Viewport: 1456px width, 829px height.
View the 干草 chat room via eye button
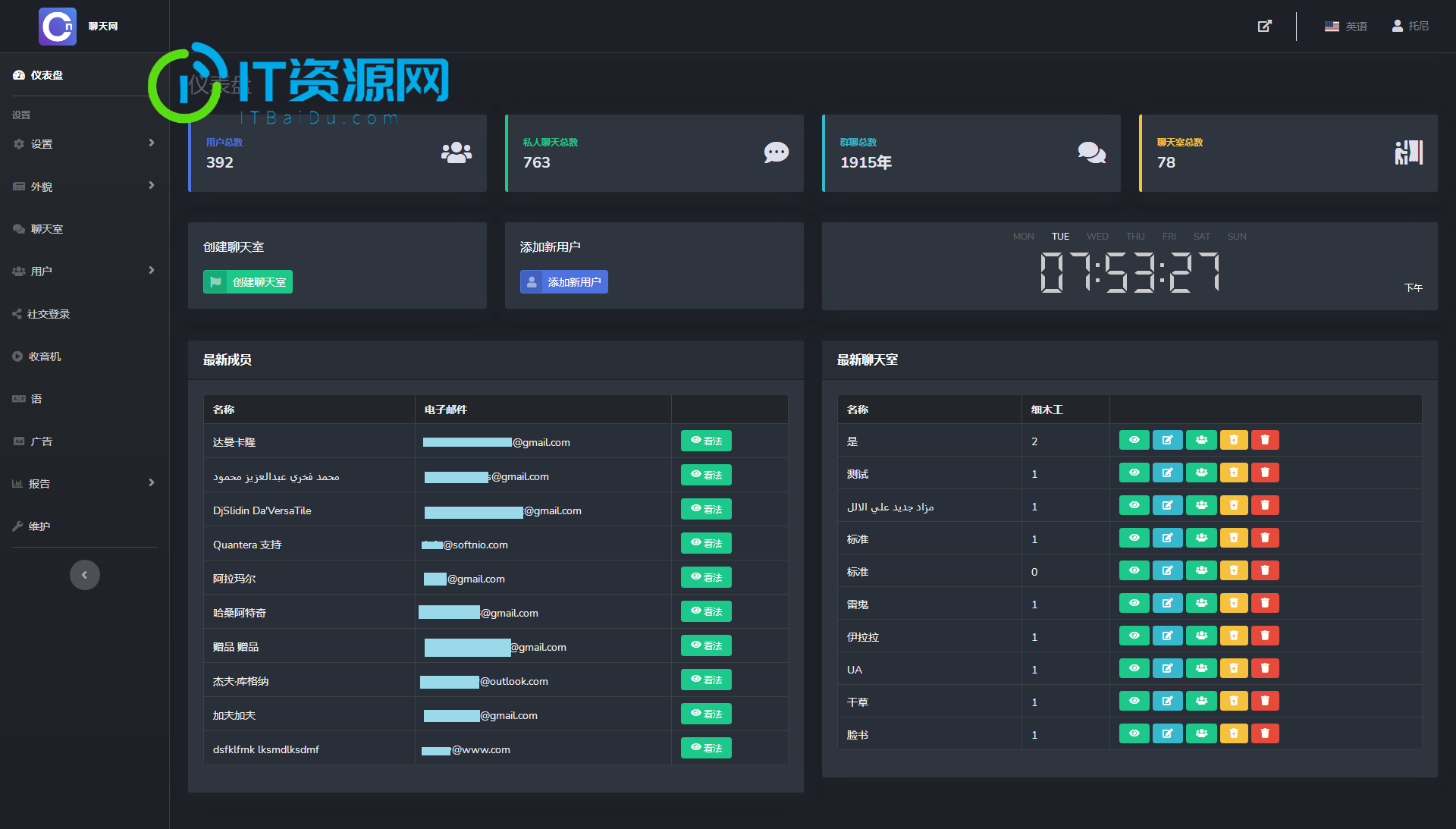[x=1134, y=701]
